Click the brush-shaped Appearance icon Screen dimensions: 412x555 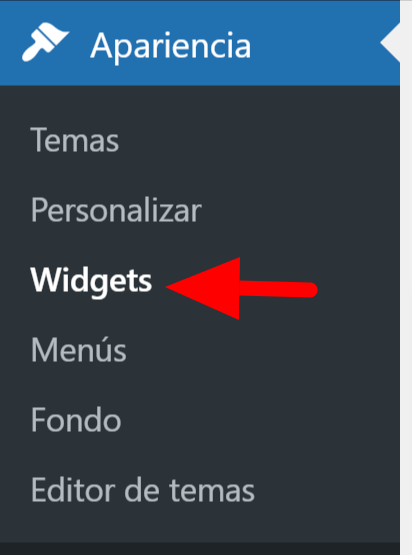point(45,42)
